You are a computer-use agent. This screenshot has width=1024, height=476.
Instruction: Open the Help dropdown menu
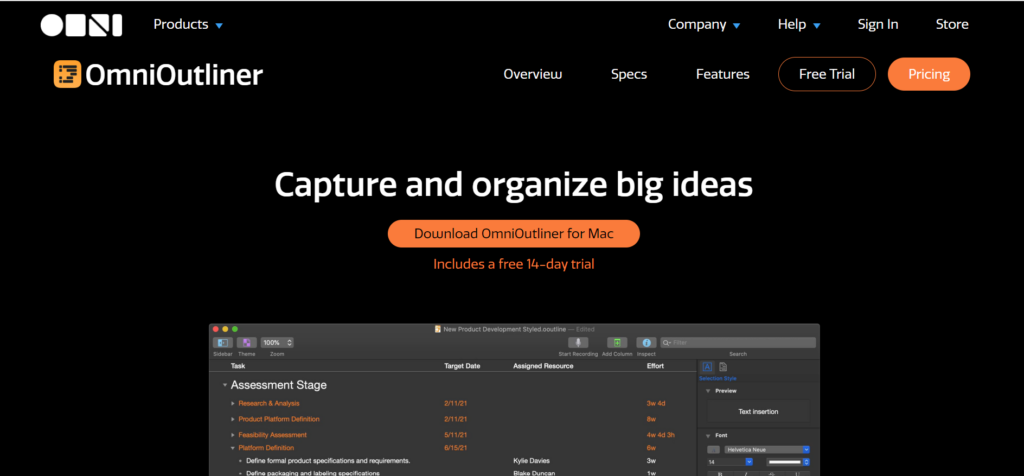pyautogui.click(x=799, y=25)
